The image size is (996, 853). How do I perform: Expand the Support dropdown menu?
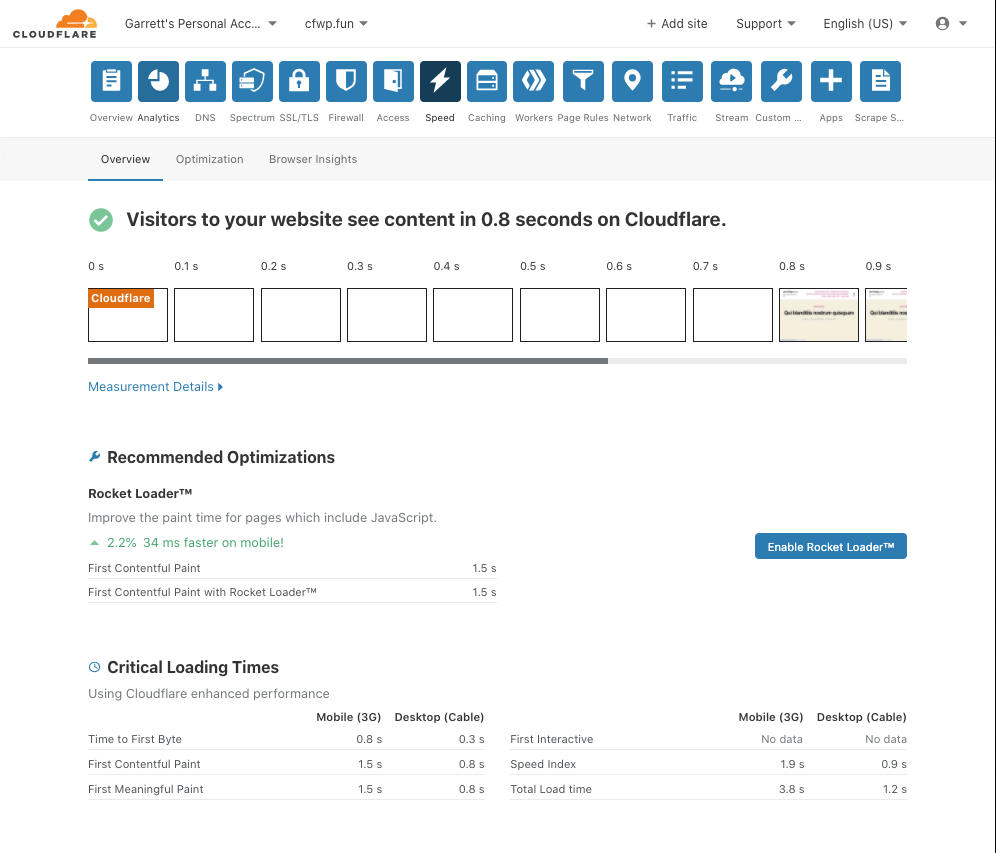(x=765, y=23)
